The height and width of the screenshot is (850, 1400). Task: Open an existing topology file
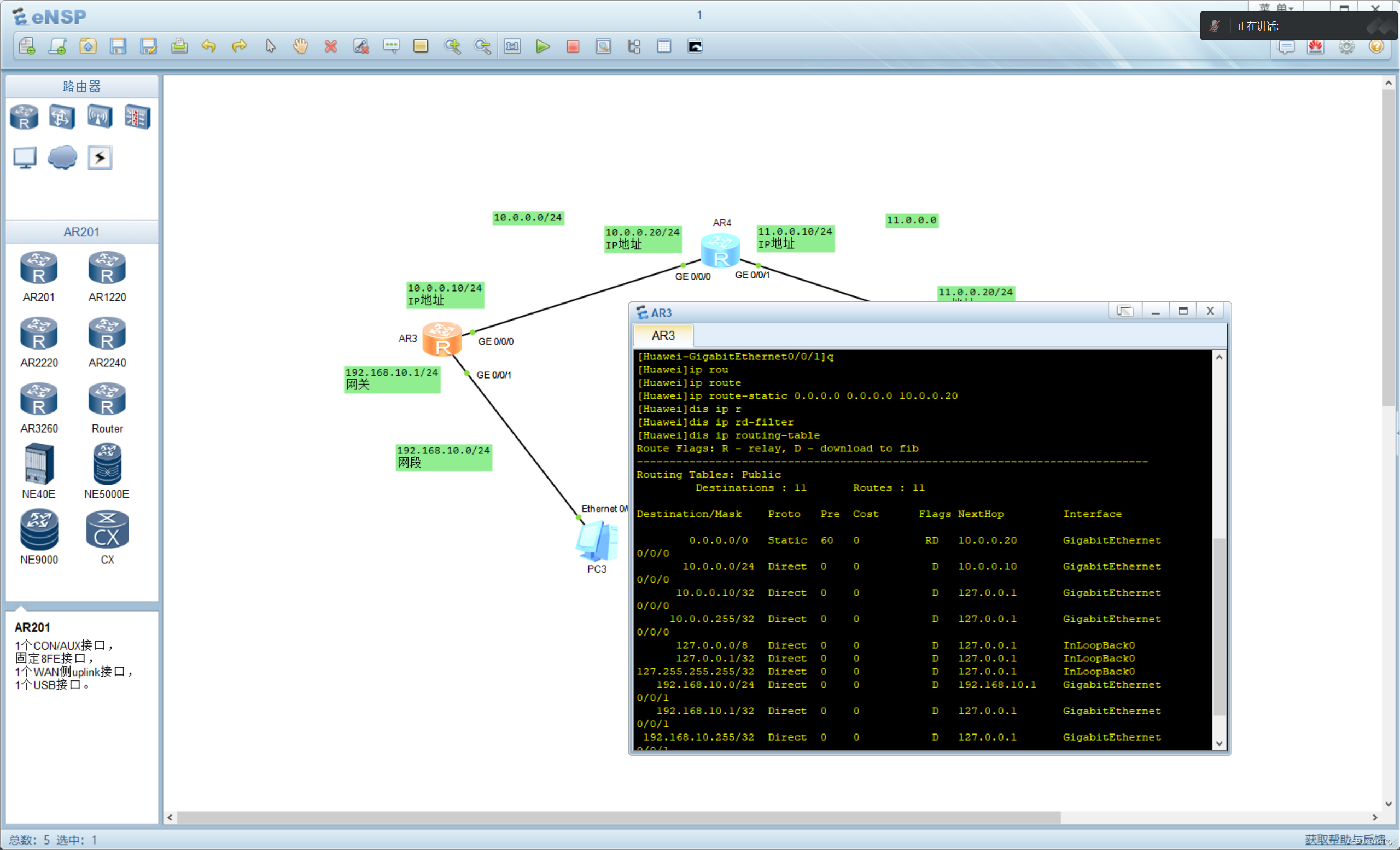click(x=87, y=46)
